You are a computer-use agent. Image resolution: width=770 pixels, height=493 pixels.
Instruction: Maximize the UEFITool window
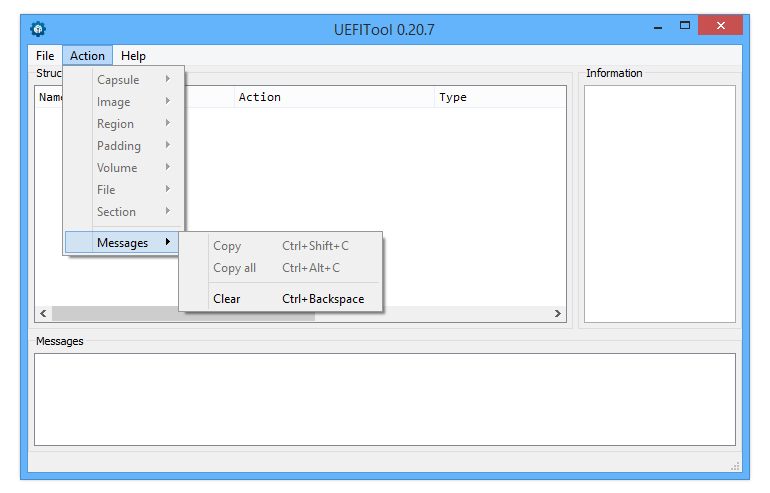(685, 26)
